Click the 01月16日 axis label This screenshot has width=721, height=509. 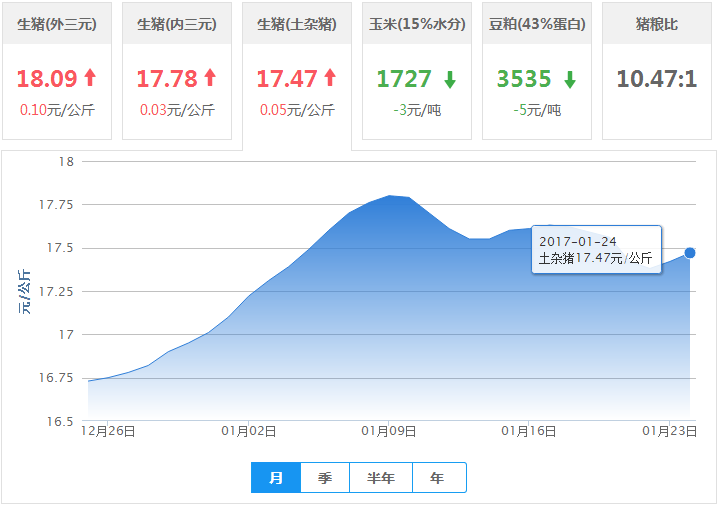click(x=529, y=431)
